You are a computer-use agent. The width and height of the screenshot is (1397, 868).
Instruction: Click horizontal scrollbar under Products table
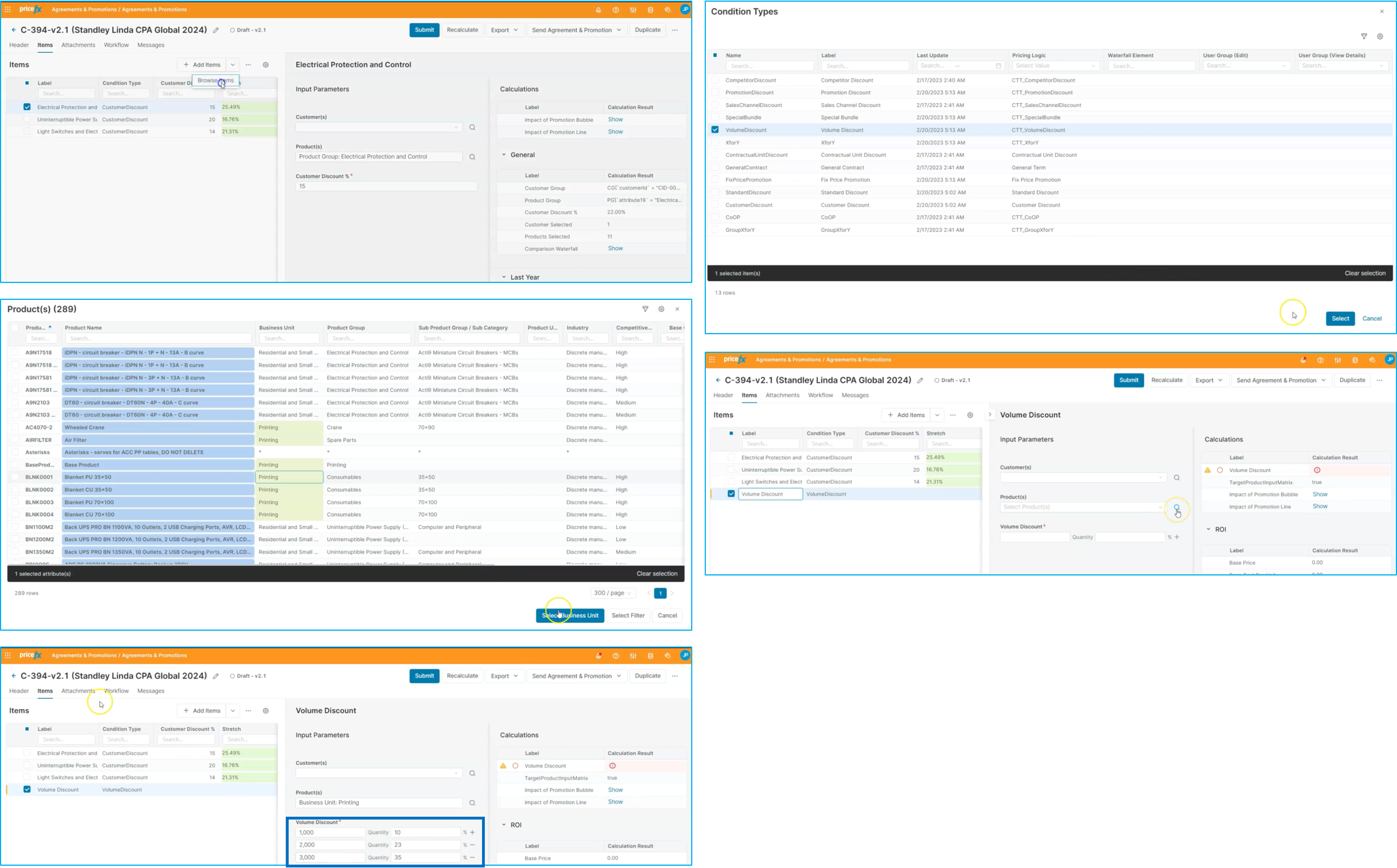point(253,565)
